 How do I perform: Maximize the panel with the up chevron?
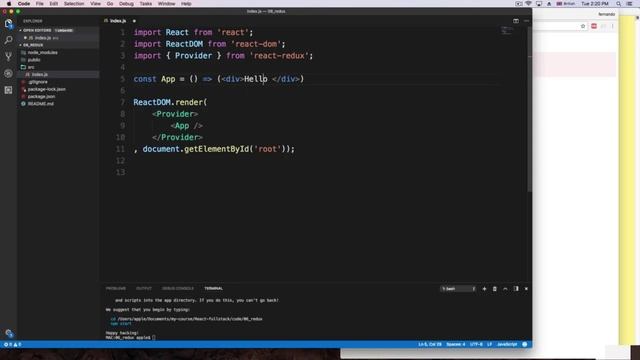(x=505, y=289)
